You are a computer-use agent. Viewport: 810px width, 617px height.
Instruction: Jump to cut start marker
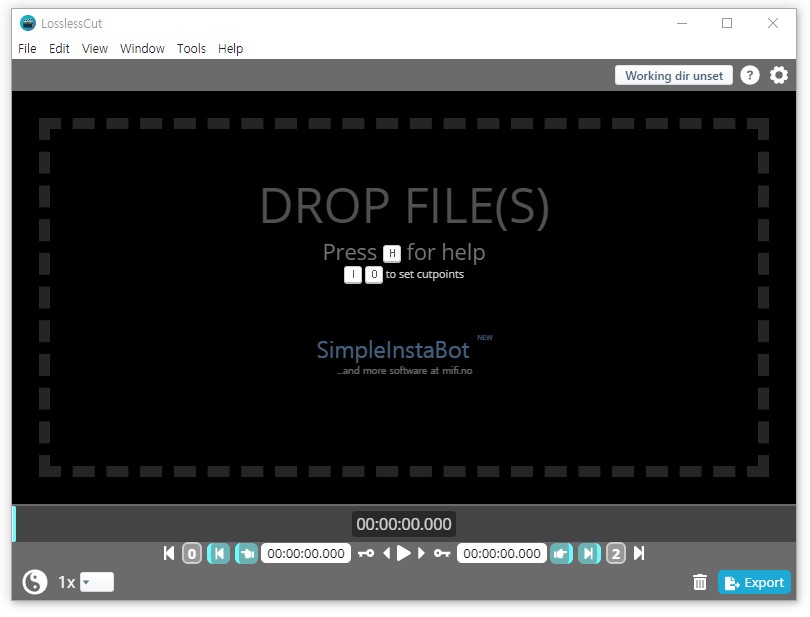[219, 553]
